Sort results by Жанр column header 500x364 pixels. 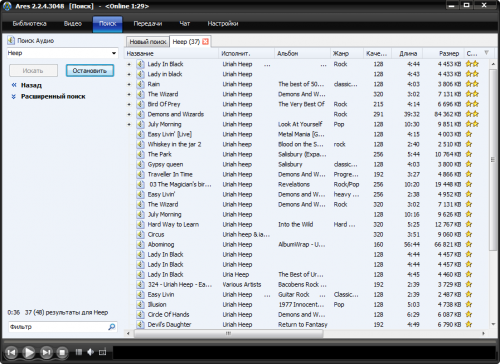(347, 53)
